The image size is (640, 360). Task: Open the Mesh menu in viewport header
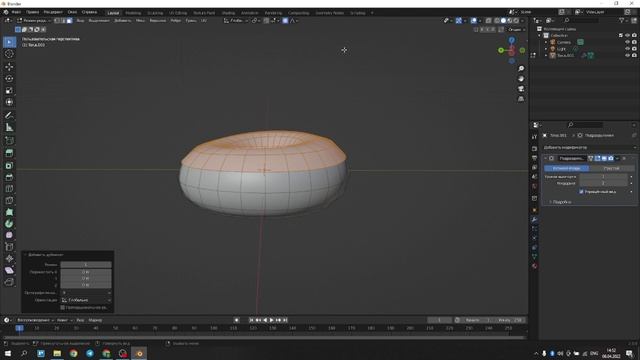click(140, 20)
